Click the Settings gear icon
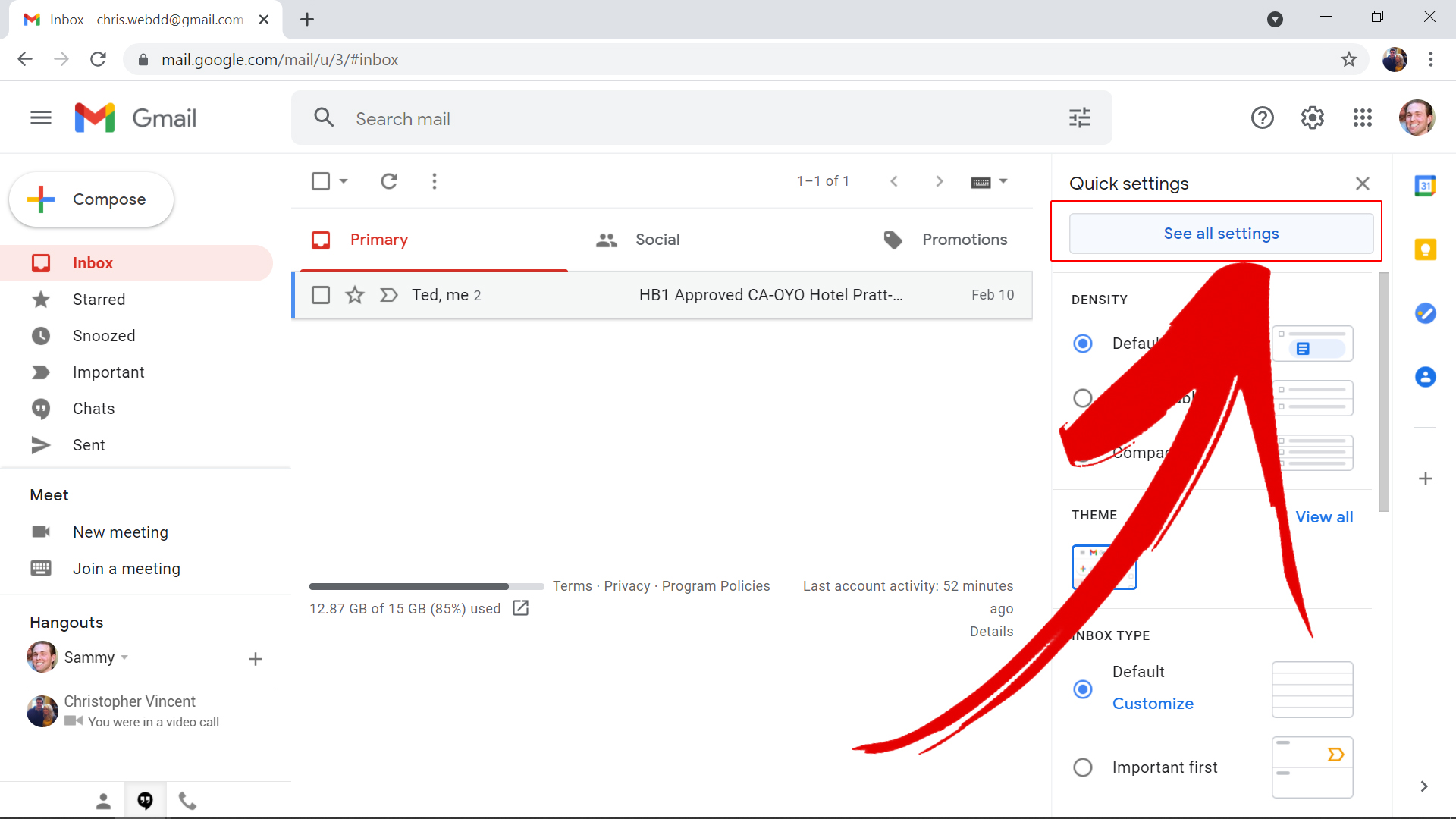 tap(1312, 118)
